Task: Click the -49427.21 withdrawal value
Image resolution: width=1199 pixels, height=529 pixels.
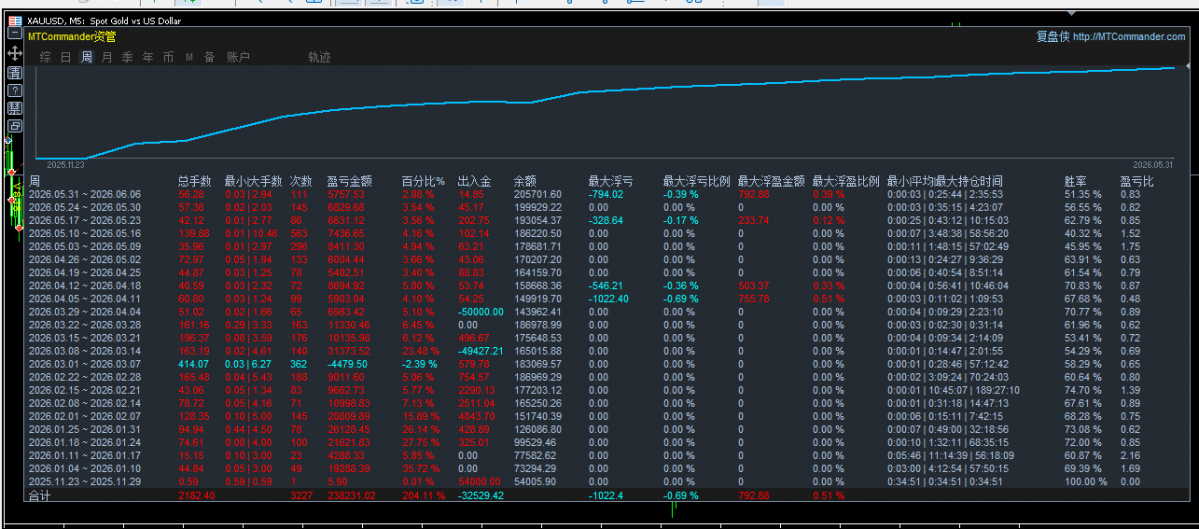Action: [x=480, y=351]
